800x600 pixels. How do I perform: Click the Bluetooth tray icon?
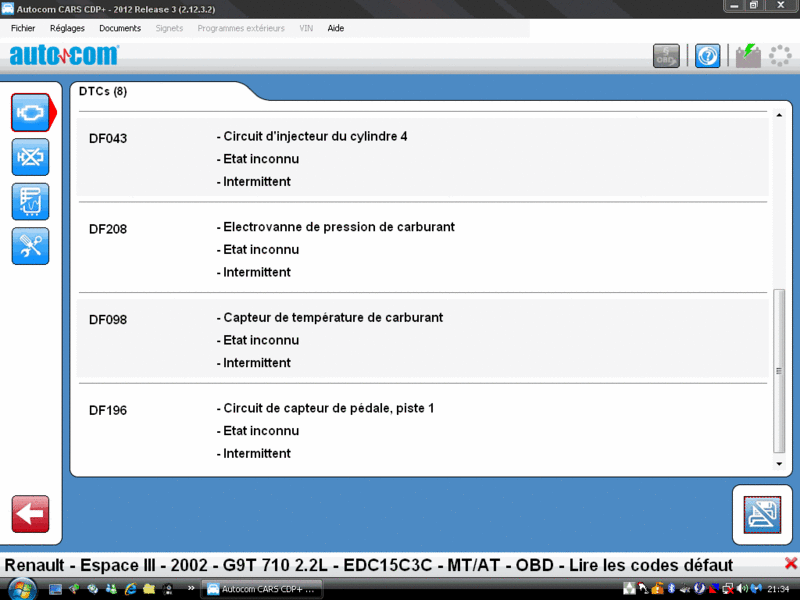click(671, 589)
